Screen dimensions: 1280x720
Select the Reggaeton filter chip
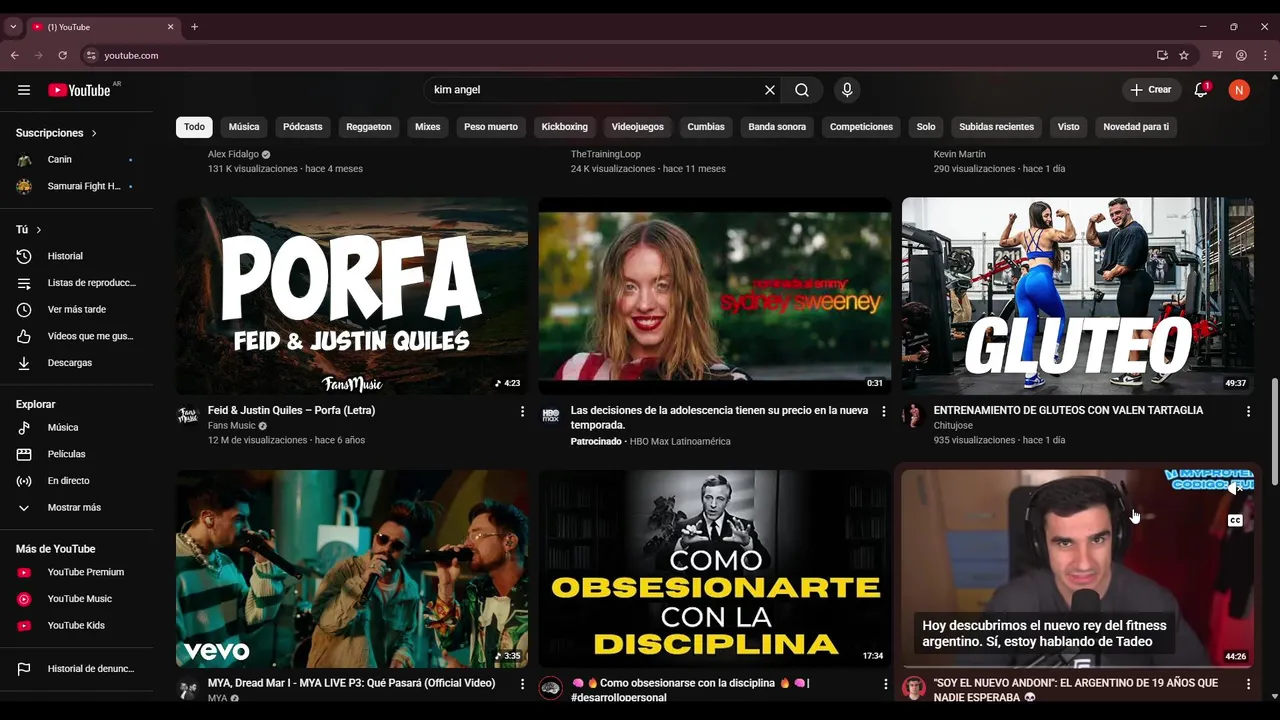pyautogui.click(x=369, y=127)
